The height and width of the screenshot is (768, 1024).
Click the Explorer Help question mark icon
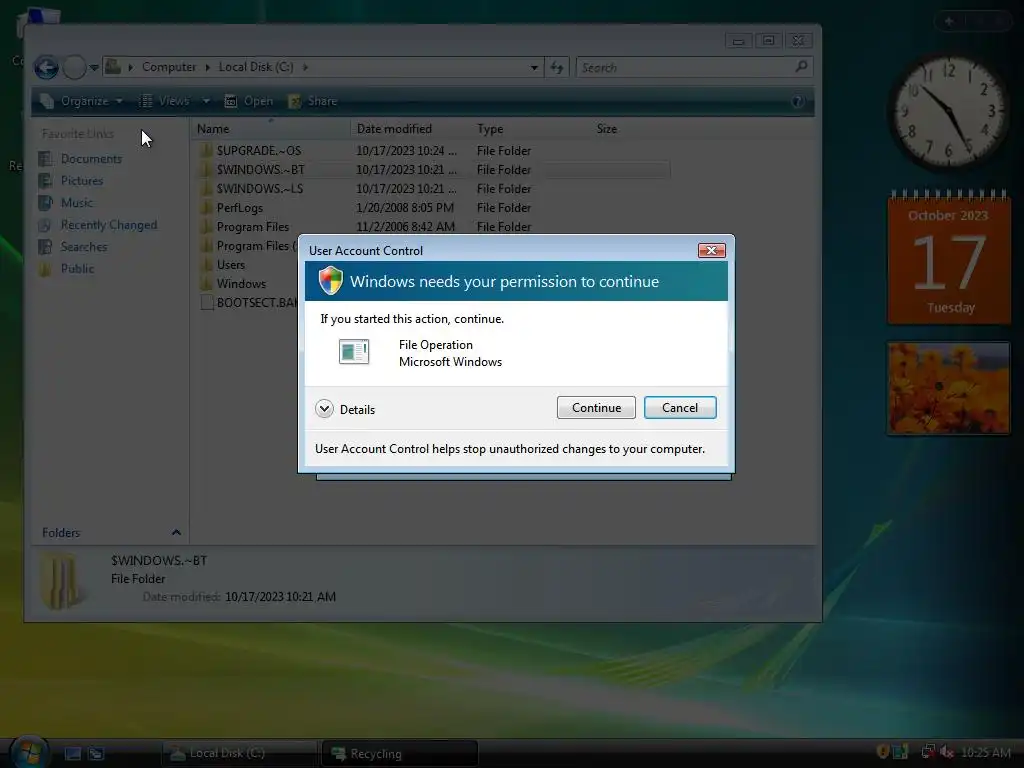tap(797, 101)
